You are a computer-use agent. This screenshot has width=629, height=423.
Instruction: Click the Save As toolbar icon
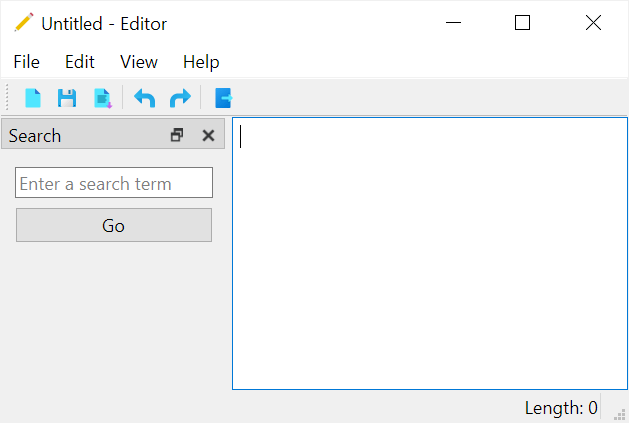point(102,98)
